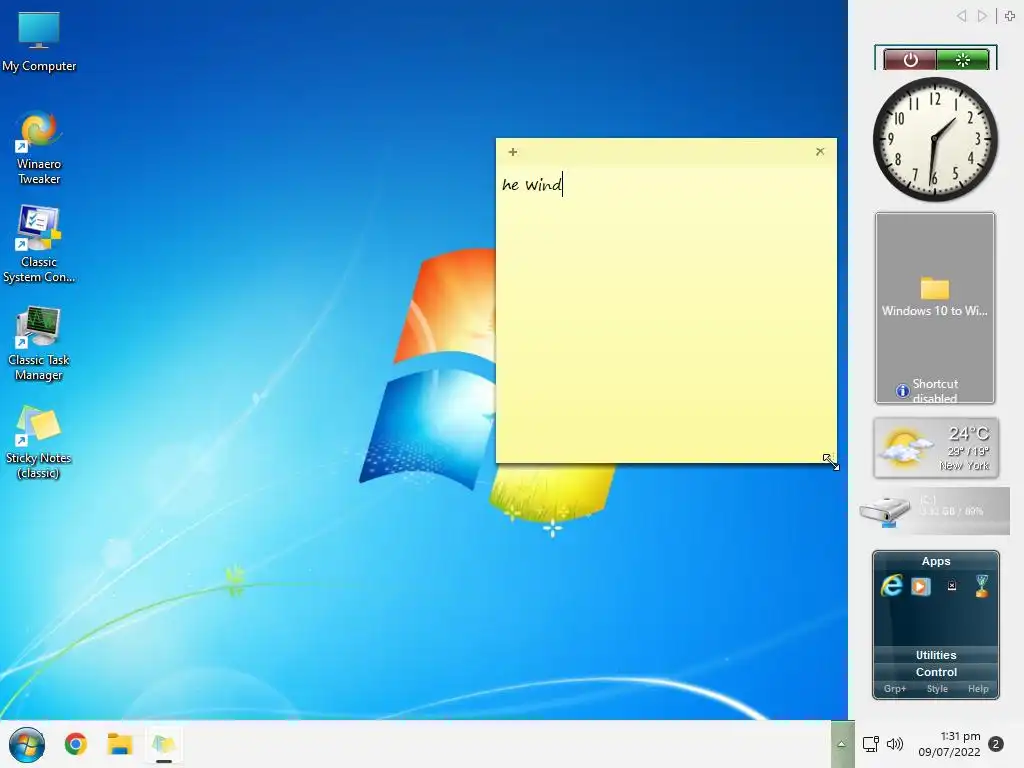Image resolution: width=1024 pixels, height=768 pixels.
Task: Click the small document icon in the Apps gadget
Action: [952, 586]
